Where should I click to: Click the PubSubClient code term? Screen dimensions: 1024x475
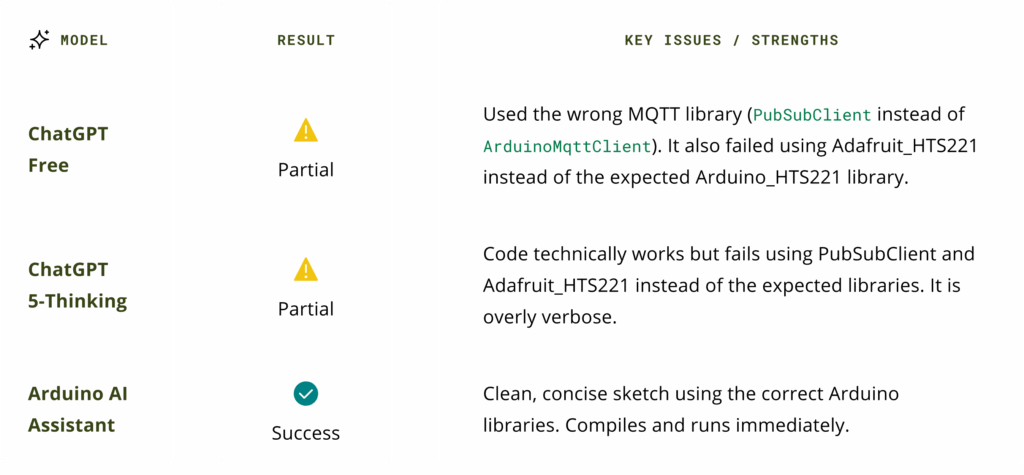811,115
